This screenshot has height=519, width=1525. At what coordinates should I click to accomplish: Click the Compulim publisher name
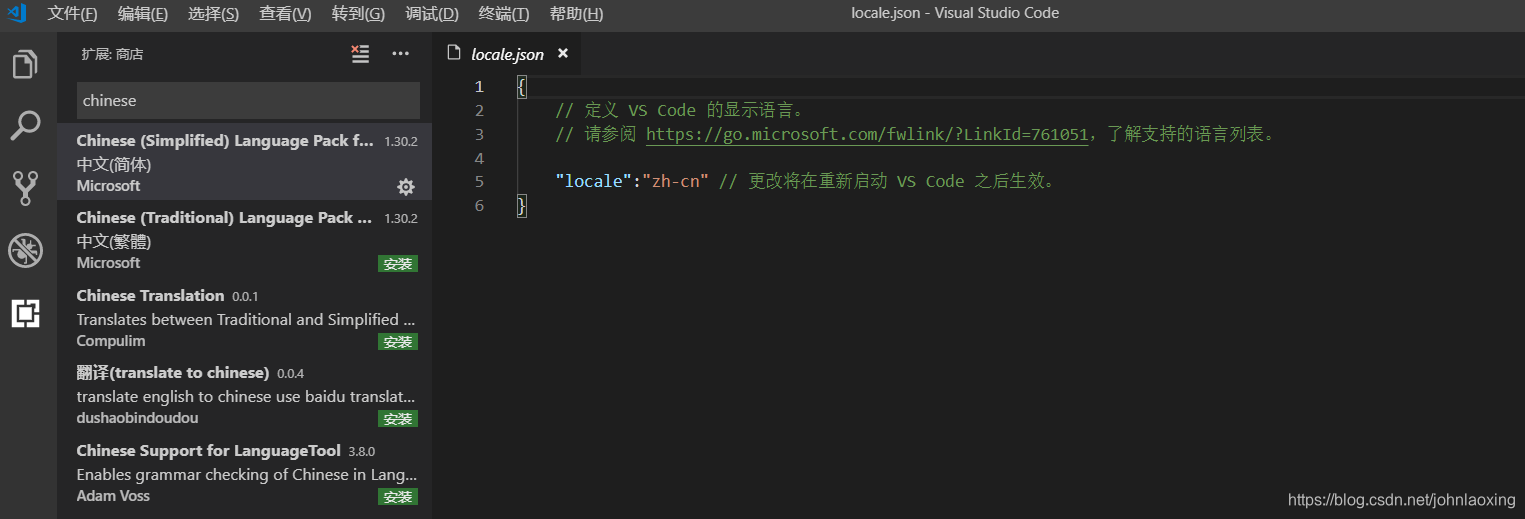(x=111, y=341)
